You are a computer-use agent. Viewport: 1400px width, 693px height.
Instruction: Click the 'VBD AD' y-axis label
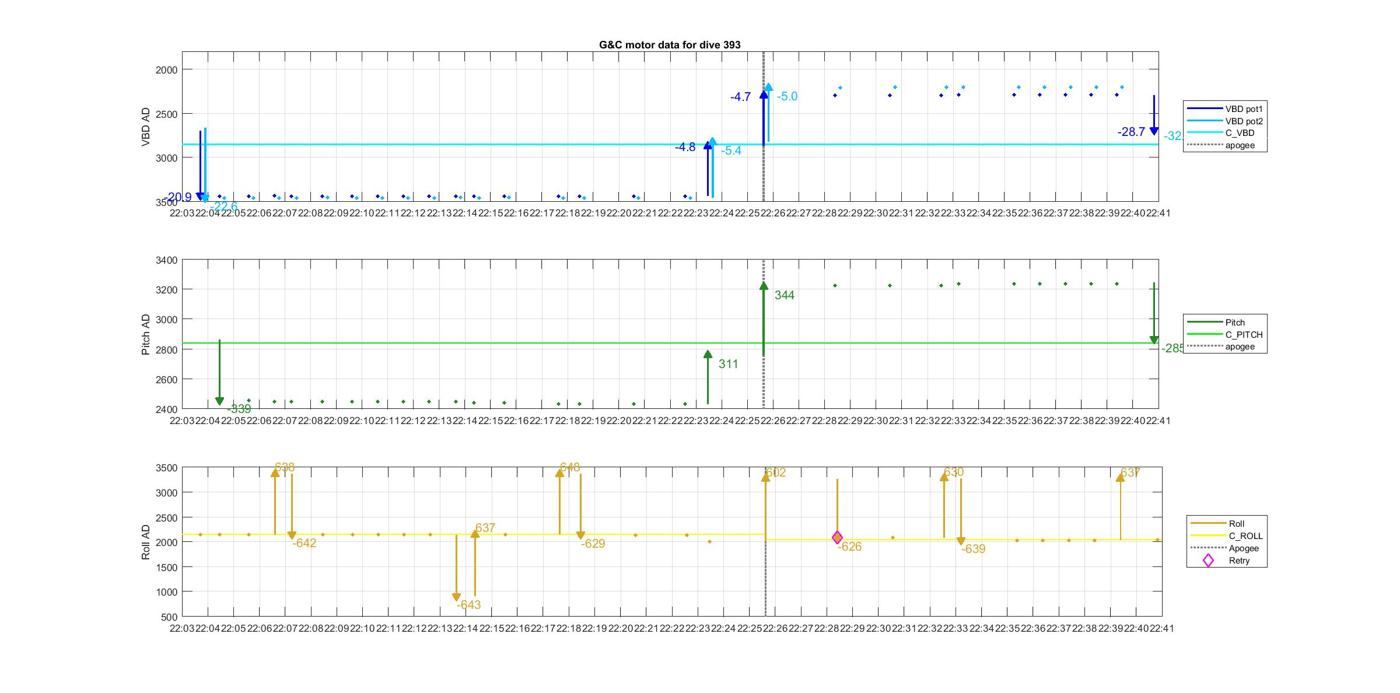point(146,127)
